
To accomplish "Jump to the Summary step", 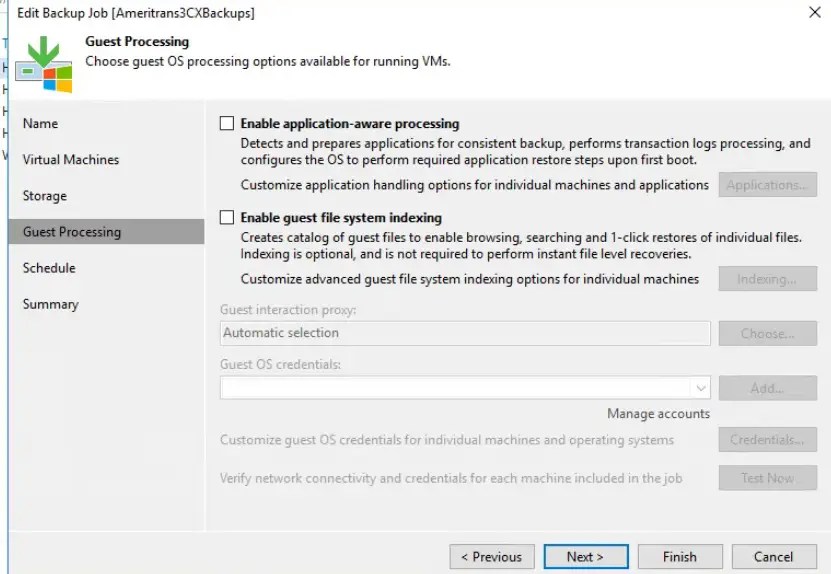I will coord(51,304).
